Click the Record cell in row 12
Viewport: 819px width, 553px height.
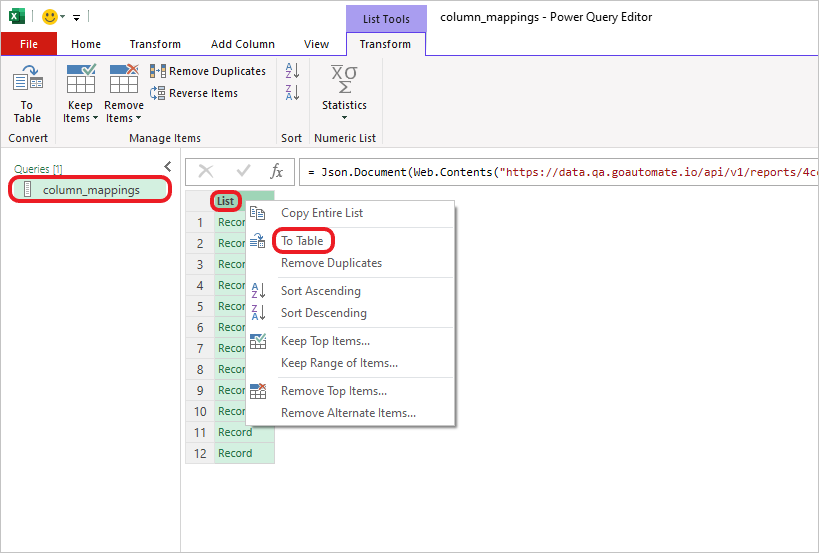pyautogui.click(x=244, y=453)
